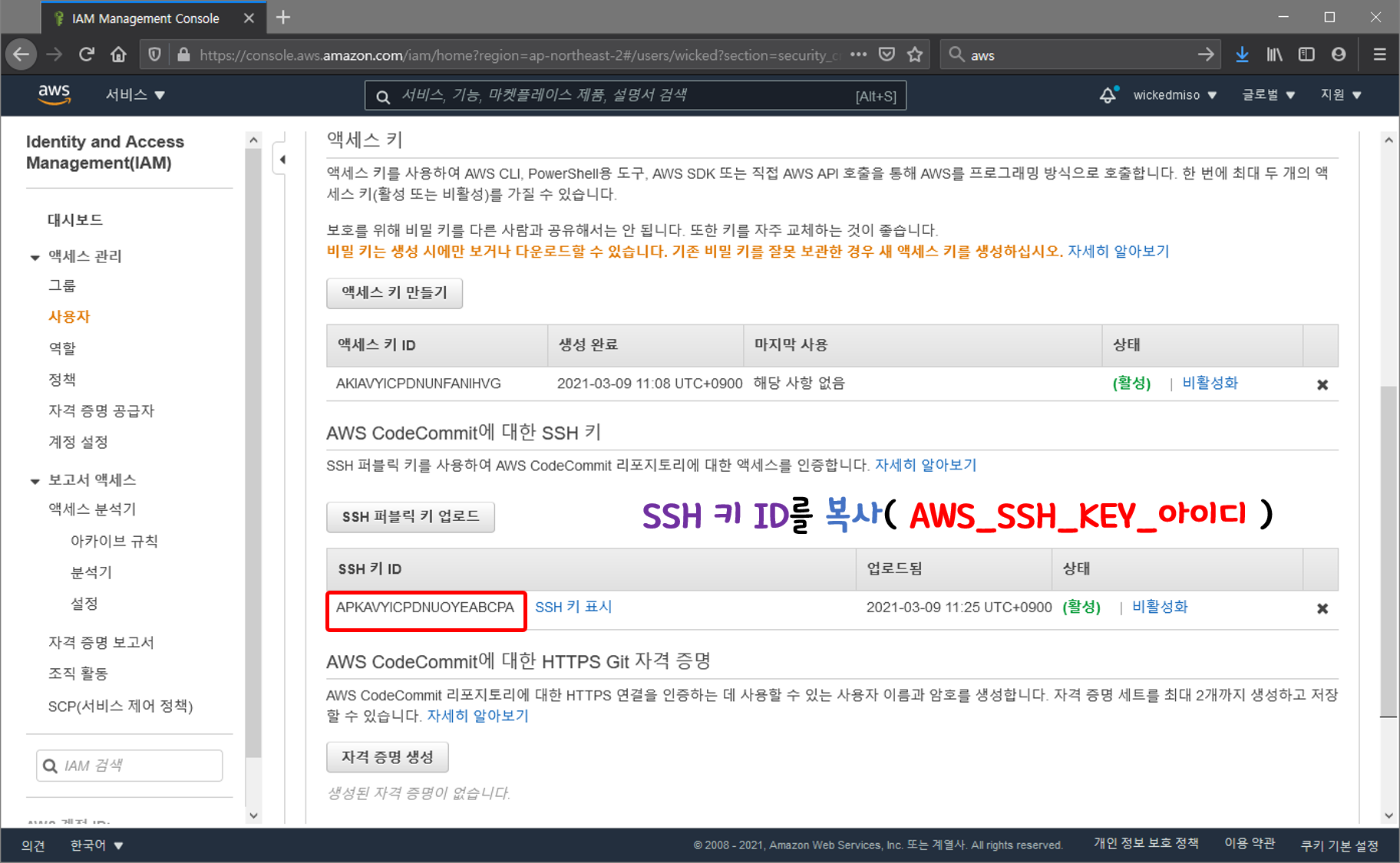Open the Firefox hamburger menu

1379,54
